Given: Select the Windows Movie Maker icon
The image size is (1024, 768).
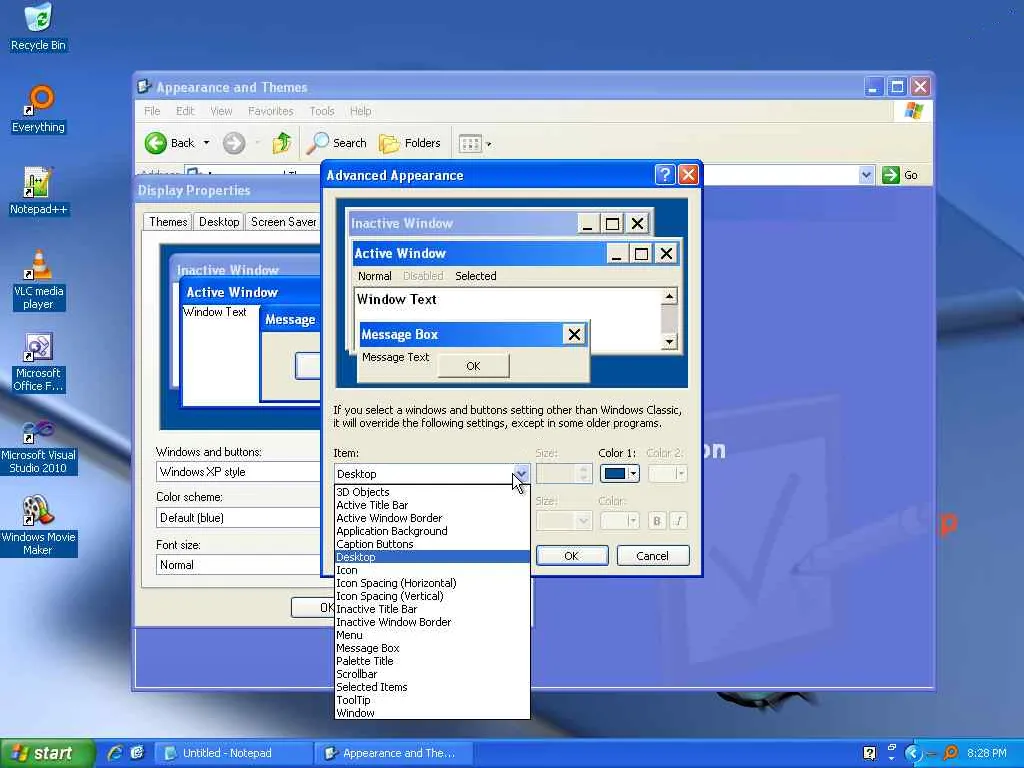Looking at the screenshot, I should [x=38, y=526].
